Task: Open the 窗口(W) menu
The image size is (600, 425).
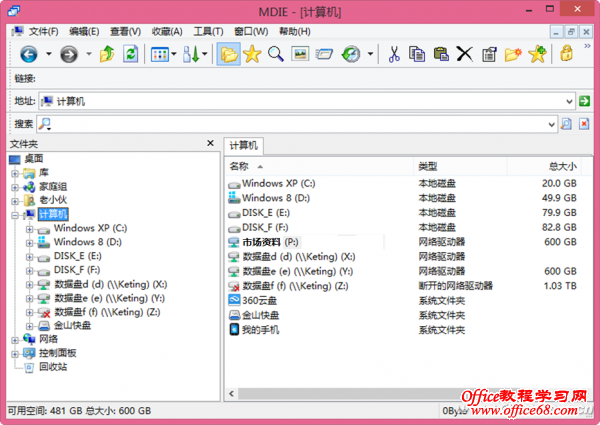Action: pos(251,32)
